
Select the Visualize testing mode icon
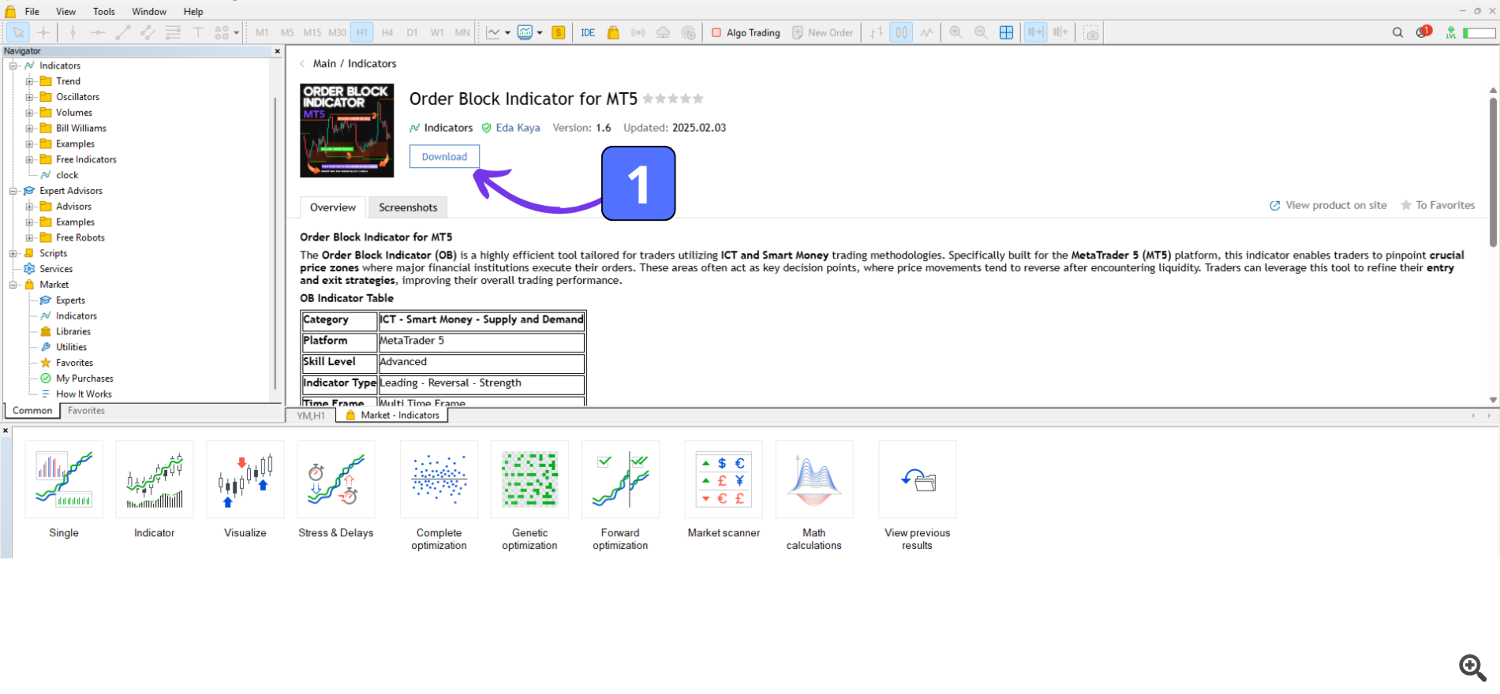tap(245, 478)
